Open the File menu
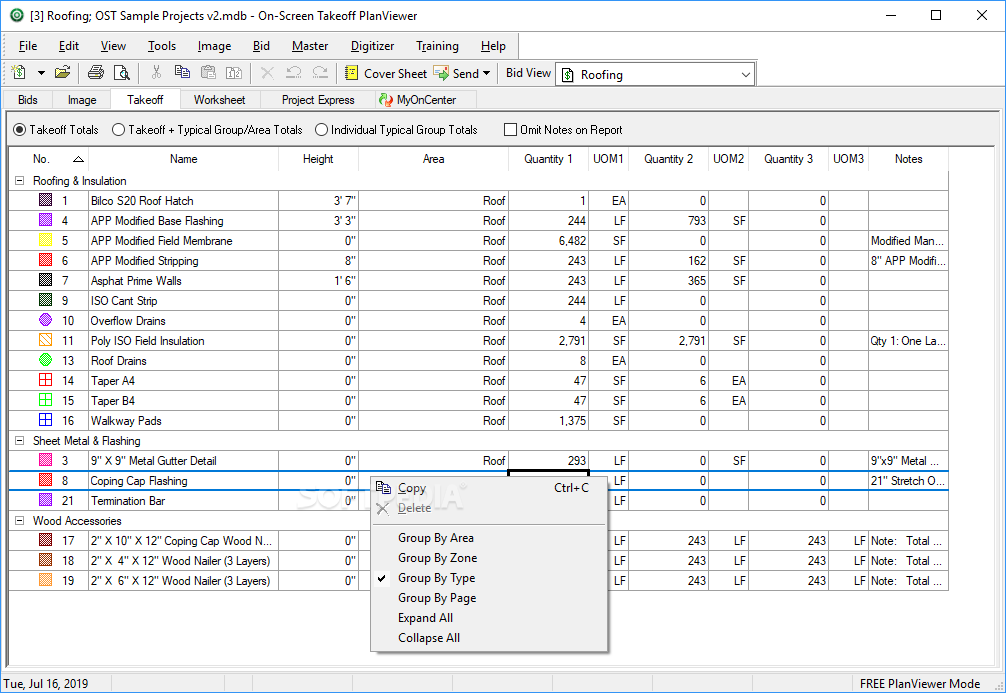The height and width of the screenshot is (693, 1006). click(28, 46)
